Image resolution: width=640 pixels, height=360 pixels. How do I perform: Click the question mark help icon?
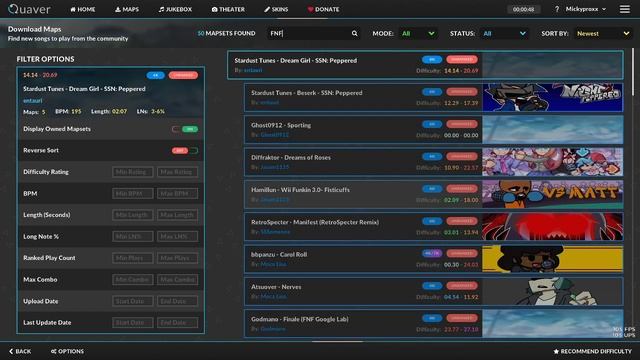click(x=557, y=9)
